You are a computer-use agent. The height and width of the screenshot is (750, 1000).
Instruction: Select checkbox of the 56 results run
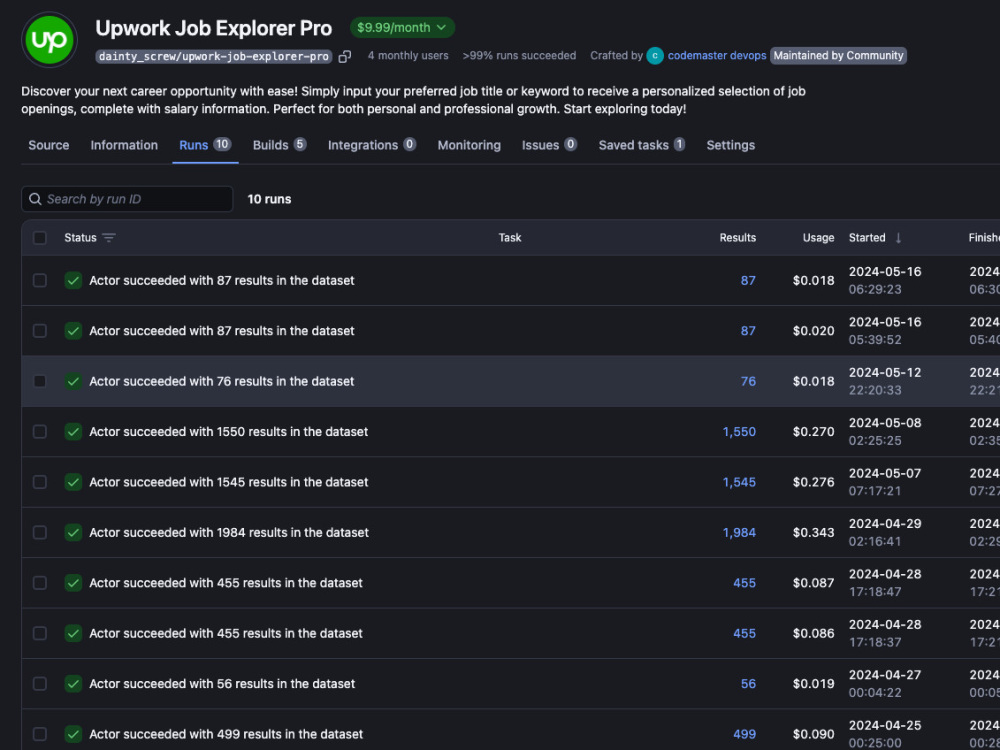[40, 684]
